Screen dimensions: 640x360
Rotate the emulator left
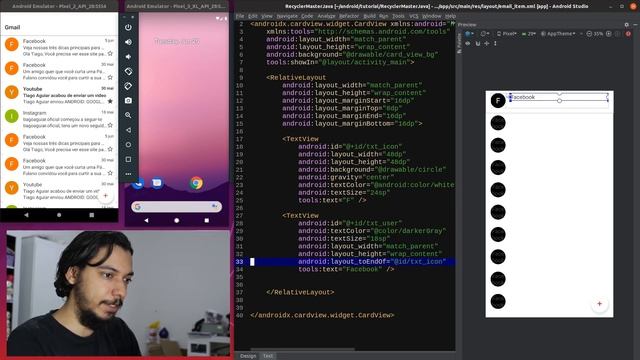click(x=128, y=71)
